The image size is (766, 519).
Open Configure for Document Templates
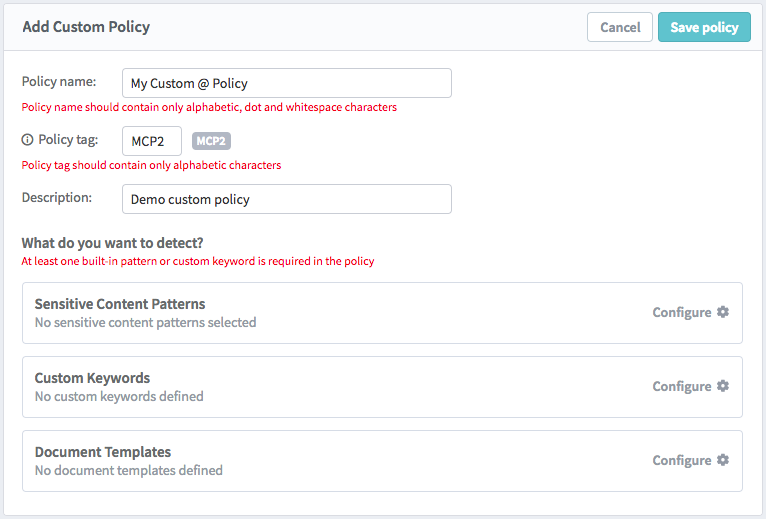[691, 460]
